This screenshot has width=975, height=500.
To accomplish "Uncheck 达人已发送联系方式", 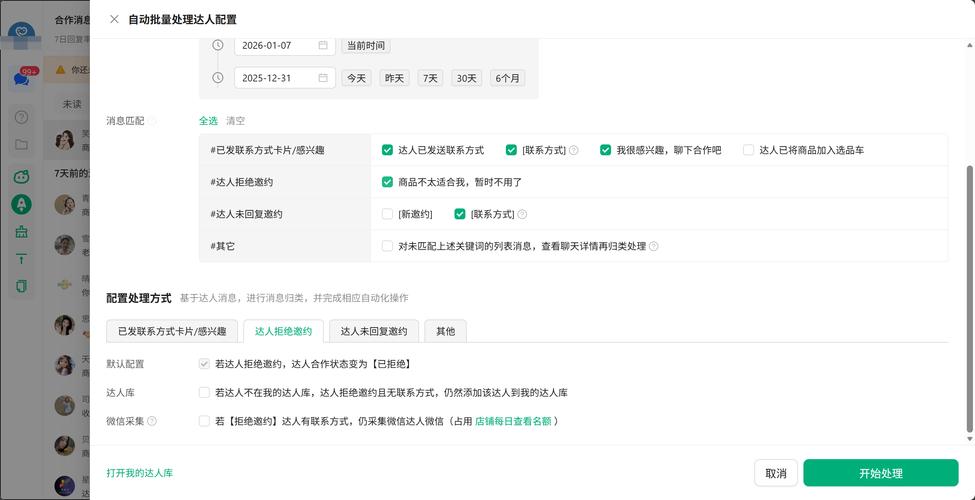I will (387, 150).
